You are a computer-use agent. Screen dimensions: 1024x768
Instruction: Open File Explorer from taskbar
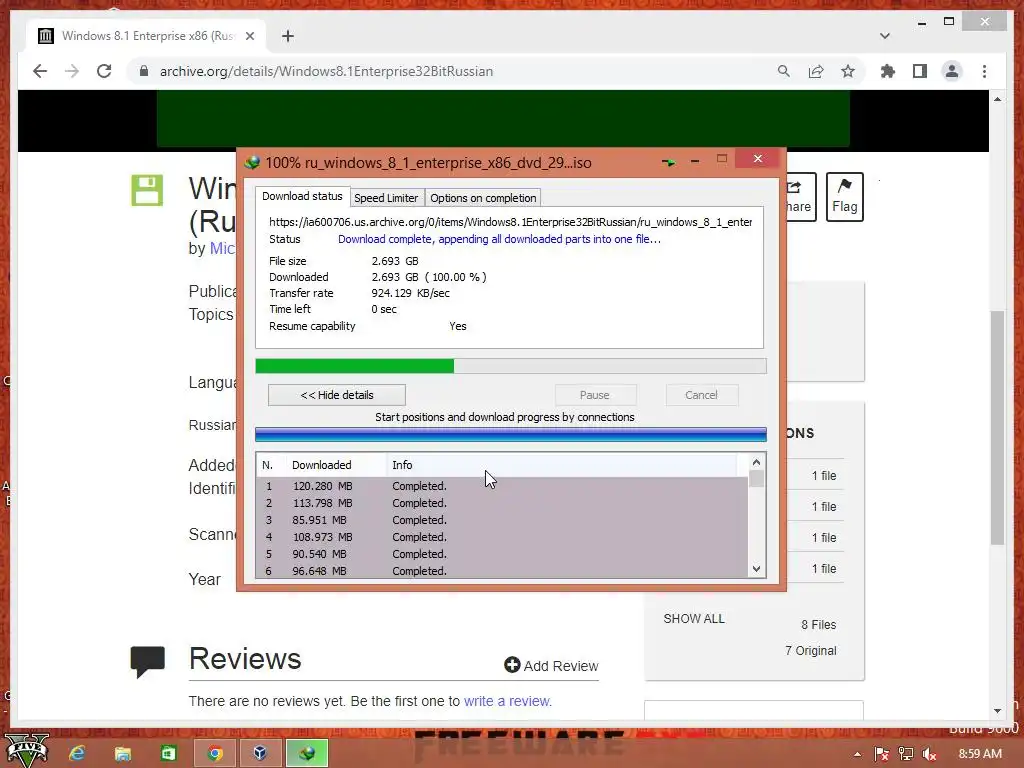pyautogui.click(x=123, y=754)
